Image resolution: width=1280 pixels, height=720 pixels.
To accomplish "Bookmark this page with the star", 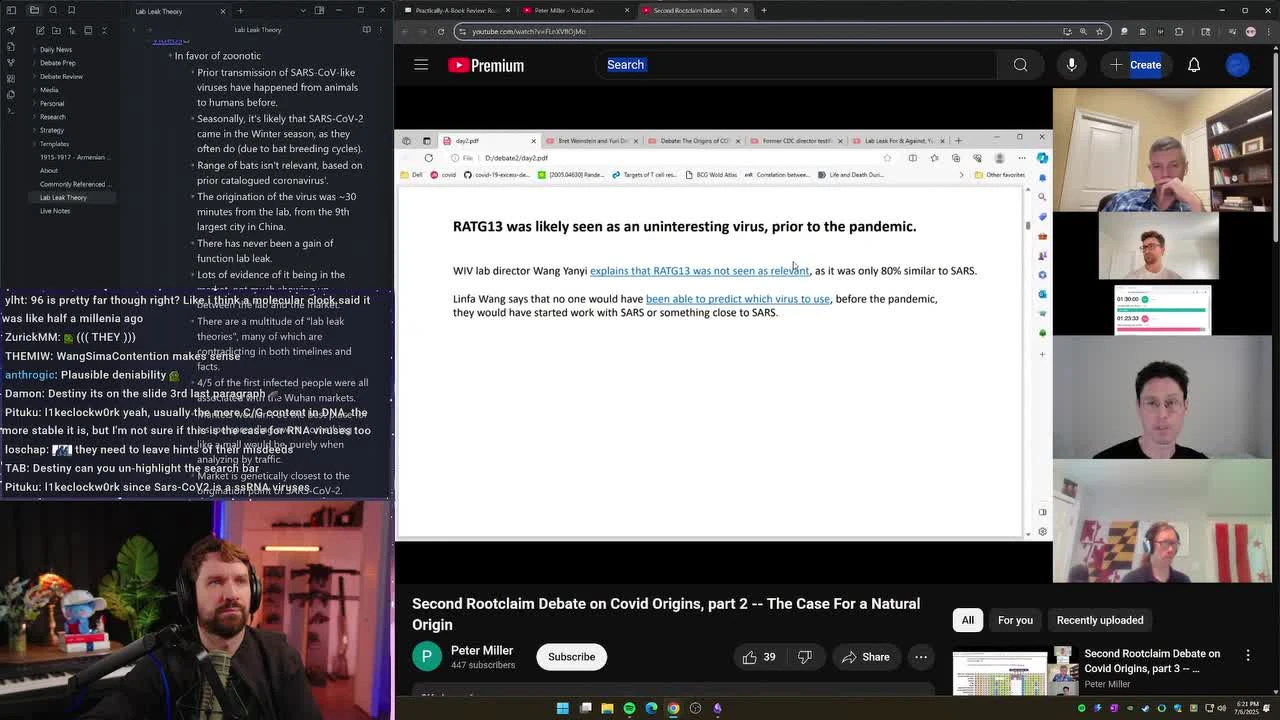I will [x=1099, y=31].
